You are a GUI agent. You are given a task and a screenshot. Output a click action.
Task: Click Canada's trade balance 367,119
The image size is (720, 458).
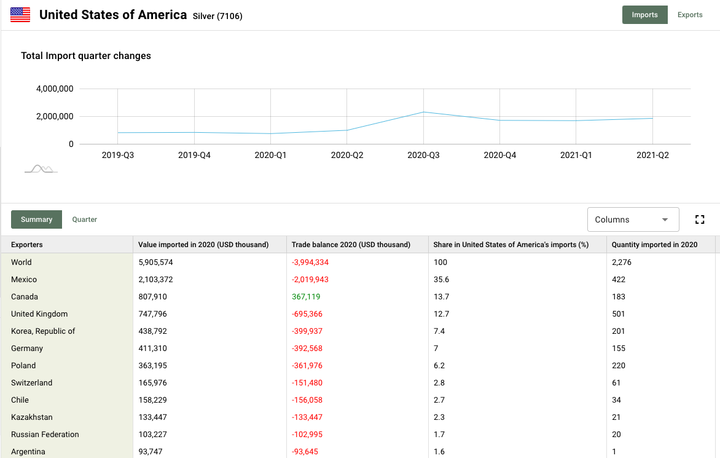coord(306,297)
